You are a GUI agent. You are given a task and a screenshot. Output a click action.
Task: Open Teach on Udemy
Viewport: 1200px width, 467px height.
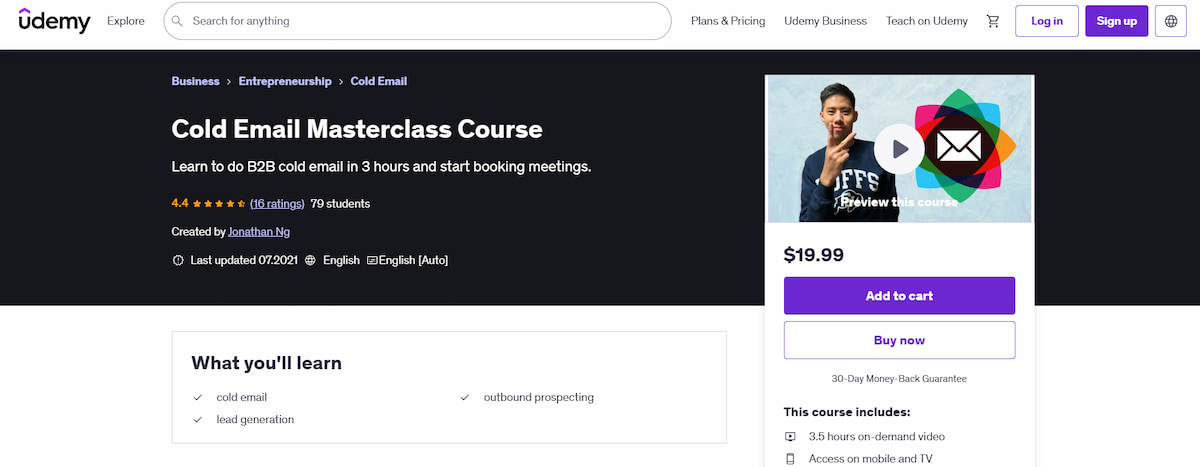[x=926, y=21]
